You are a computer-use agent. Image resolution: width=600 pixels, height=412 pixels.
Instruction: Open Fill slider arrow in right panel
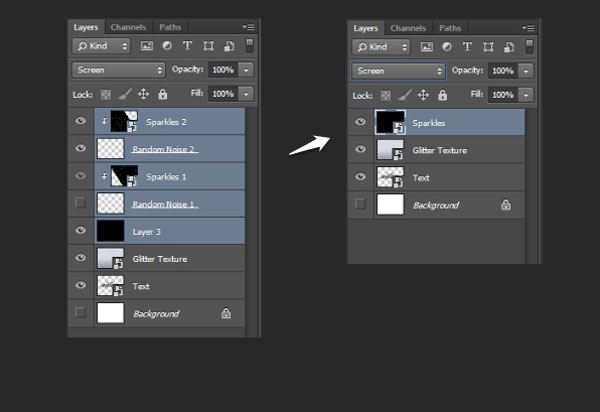pyautogui.click(x=526, y=95)
